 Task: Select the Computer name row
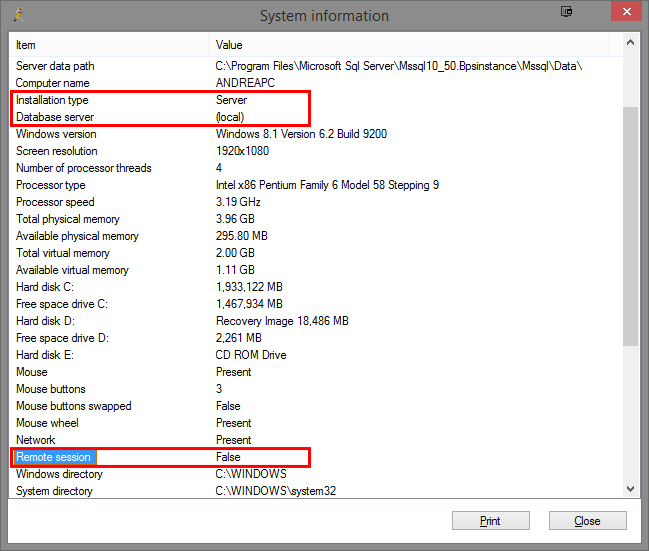pyautogui.click(x=52, y=83)
